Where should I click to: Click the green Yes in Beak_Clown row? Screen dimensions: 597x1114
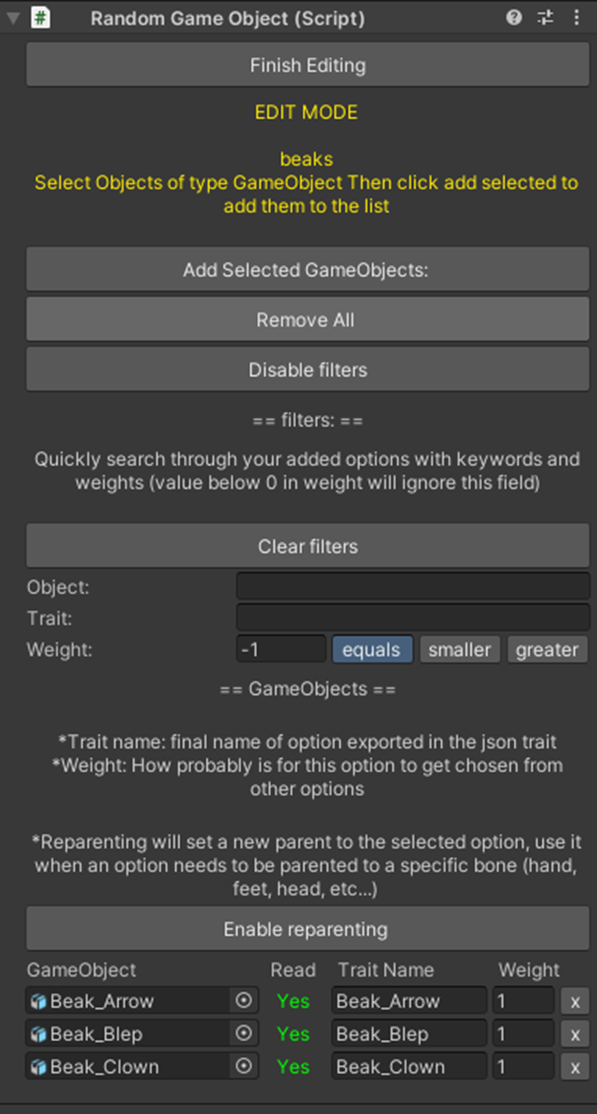[293, 1066]
